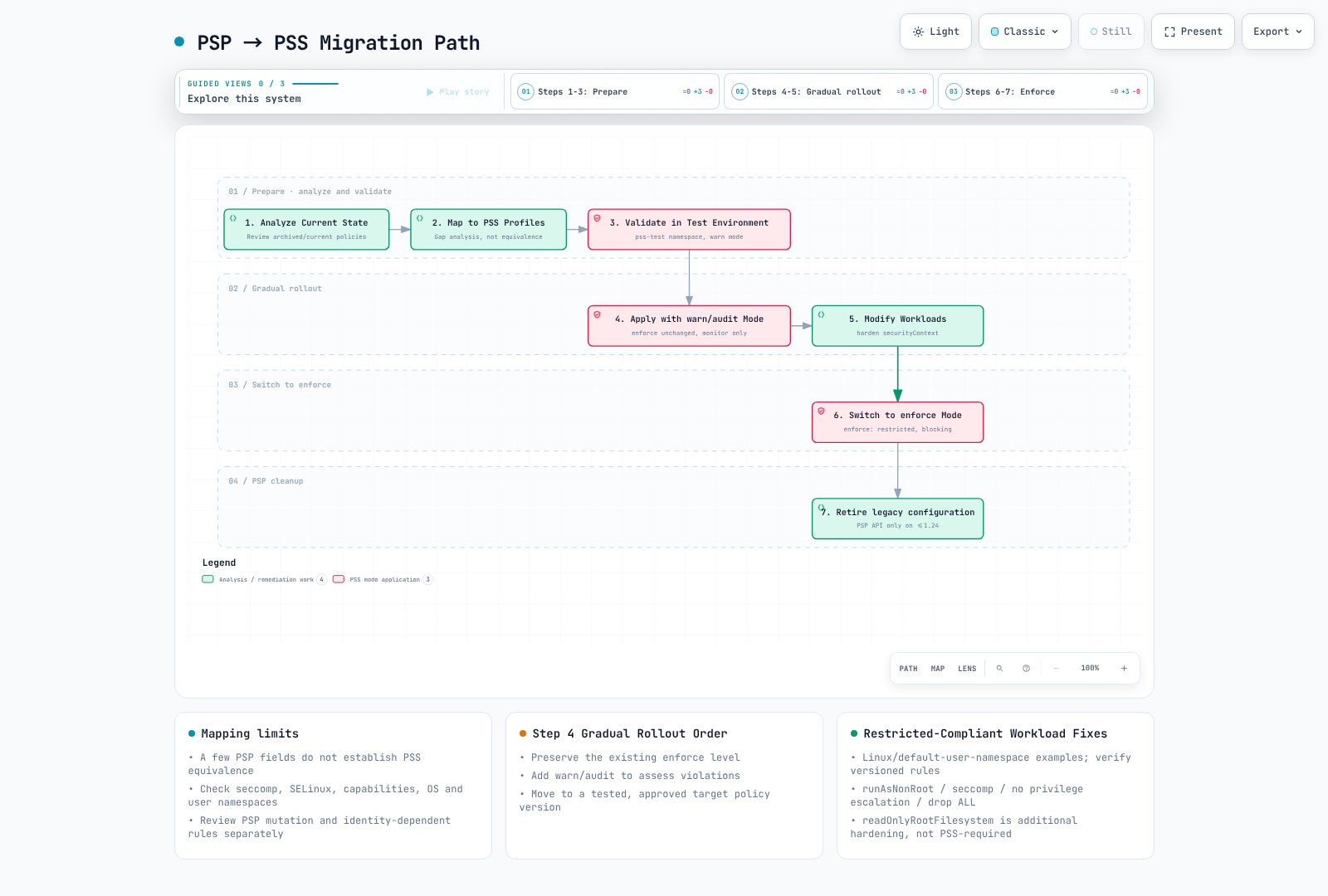Viewport: 1328px width, 896px height.
Task: Select the Switch to enforce Mode node
Action: (897, 422)
